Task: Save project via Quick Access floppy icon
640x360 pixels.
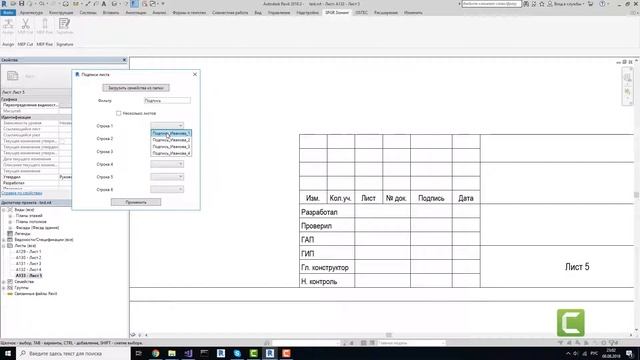Action: pos(22,4)
